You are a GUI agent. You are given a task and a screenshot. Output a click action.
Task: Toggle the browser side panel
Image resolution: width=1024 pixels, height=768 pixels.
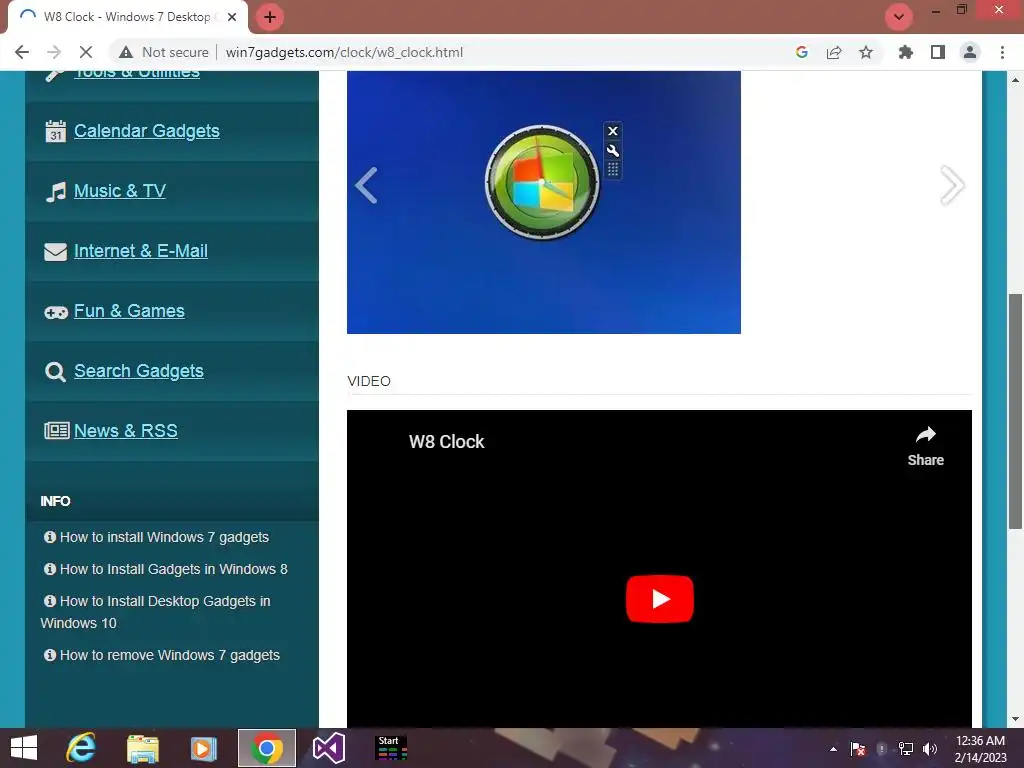click(938, 52)
